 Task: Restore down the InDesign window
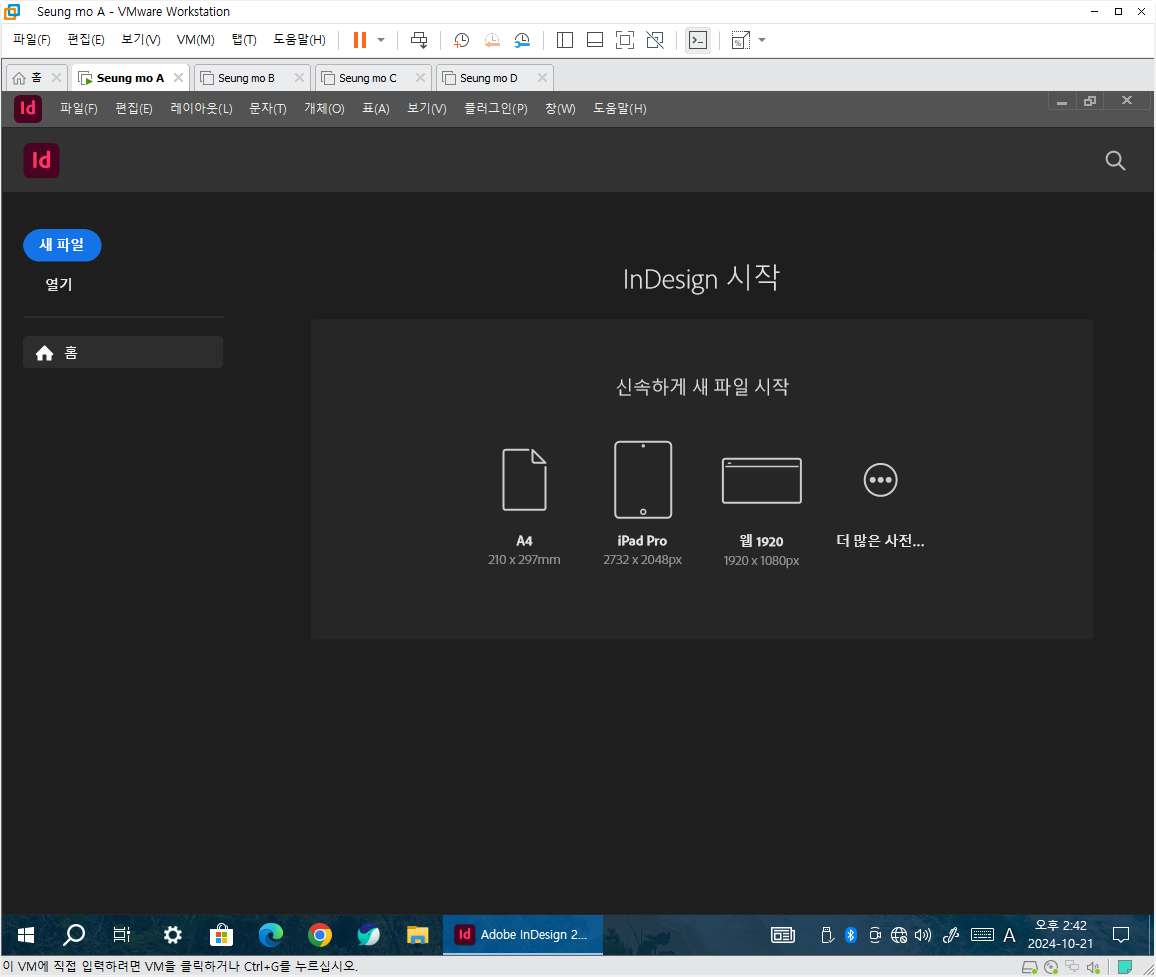coord(1090,101)
